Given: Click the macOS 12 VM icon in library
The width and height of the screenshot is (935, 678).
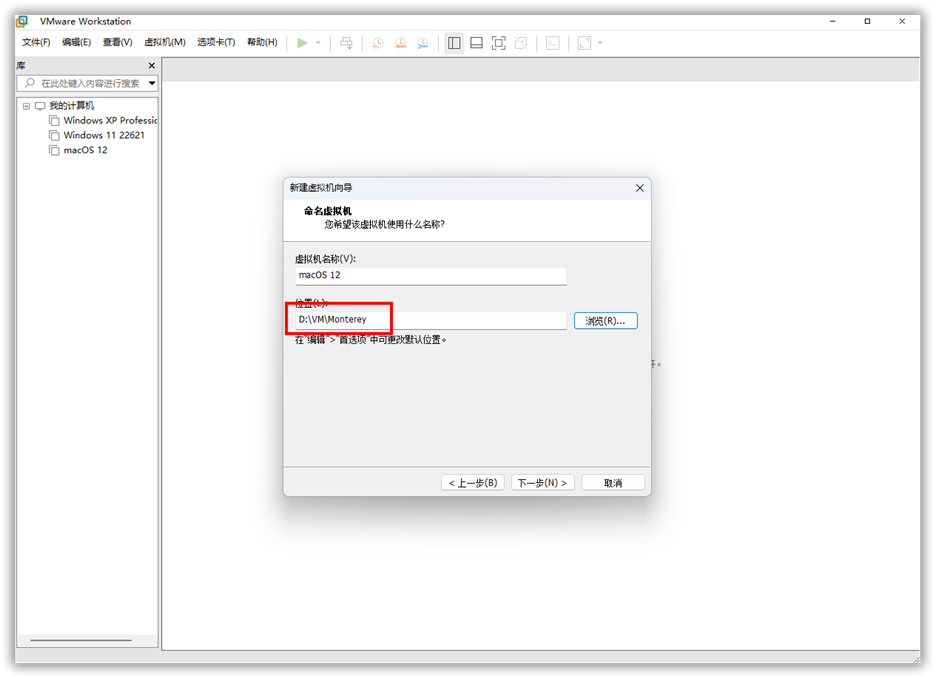Looking at the screenshot, I should 54,150.
